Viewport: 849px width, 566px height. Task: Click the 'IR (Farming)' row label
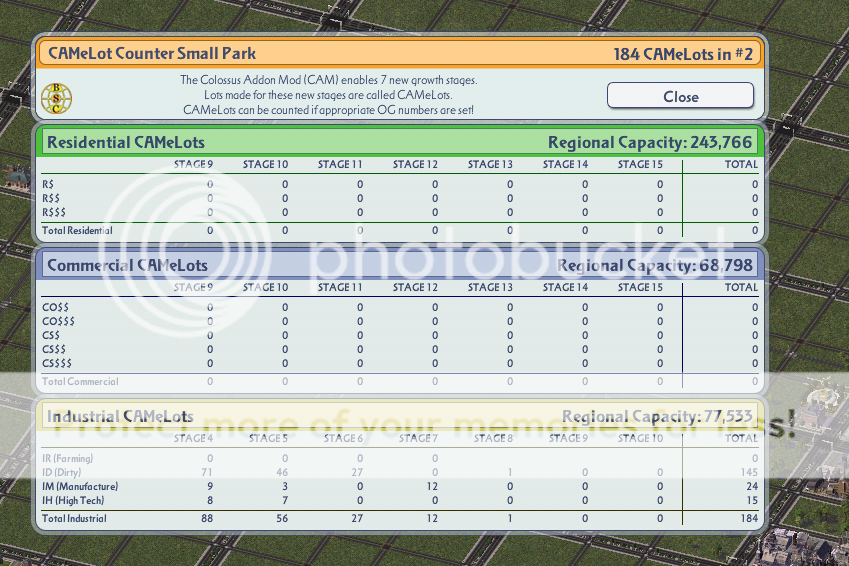pos(68,458)
